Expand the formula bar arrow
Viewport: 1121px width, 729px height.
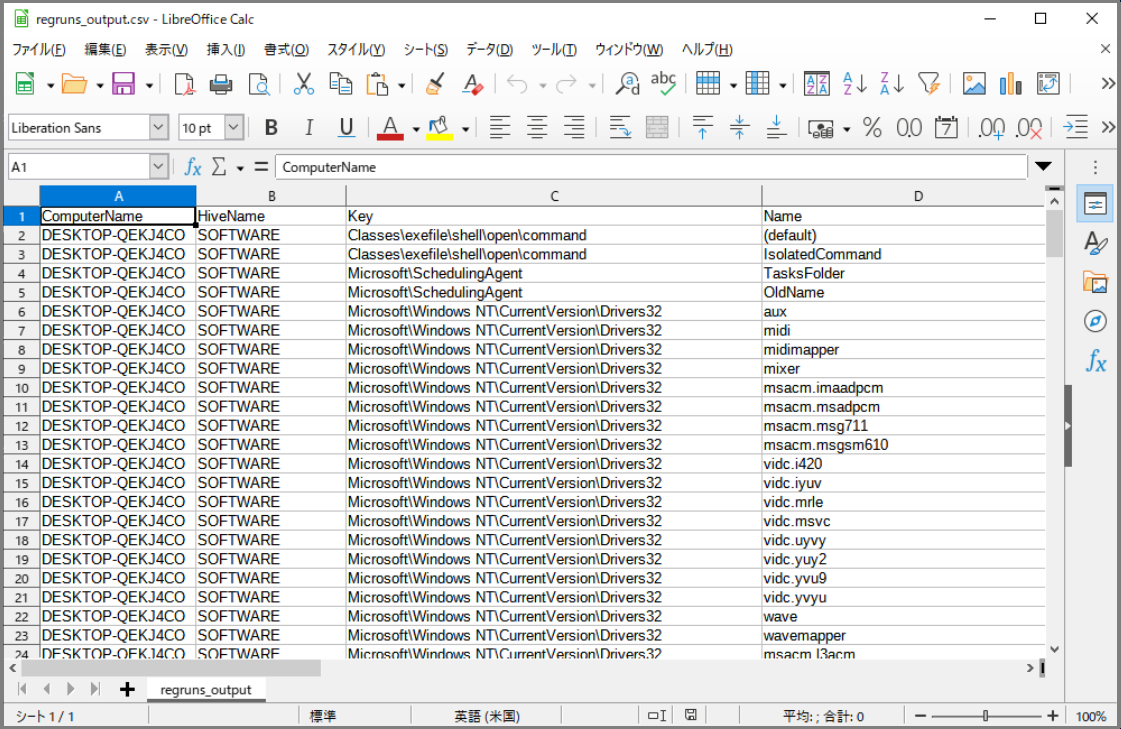tap(1044, 167)
